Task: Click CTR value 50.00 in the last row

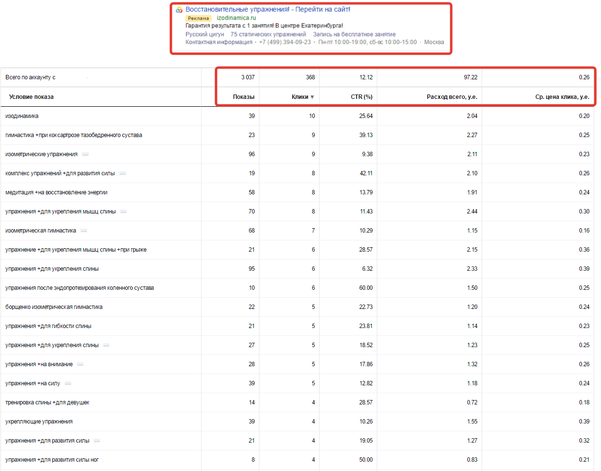Action: (366, 460)
